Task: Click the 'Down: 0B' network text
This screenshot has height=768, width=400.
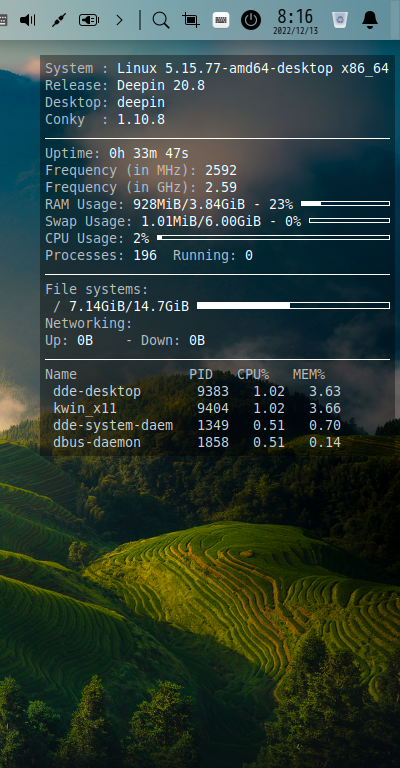Action: (173, 340)
